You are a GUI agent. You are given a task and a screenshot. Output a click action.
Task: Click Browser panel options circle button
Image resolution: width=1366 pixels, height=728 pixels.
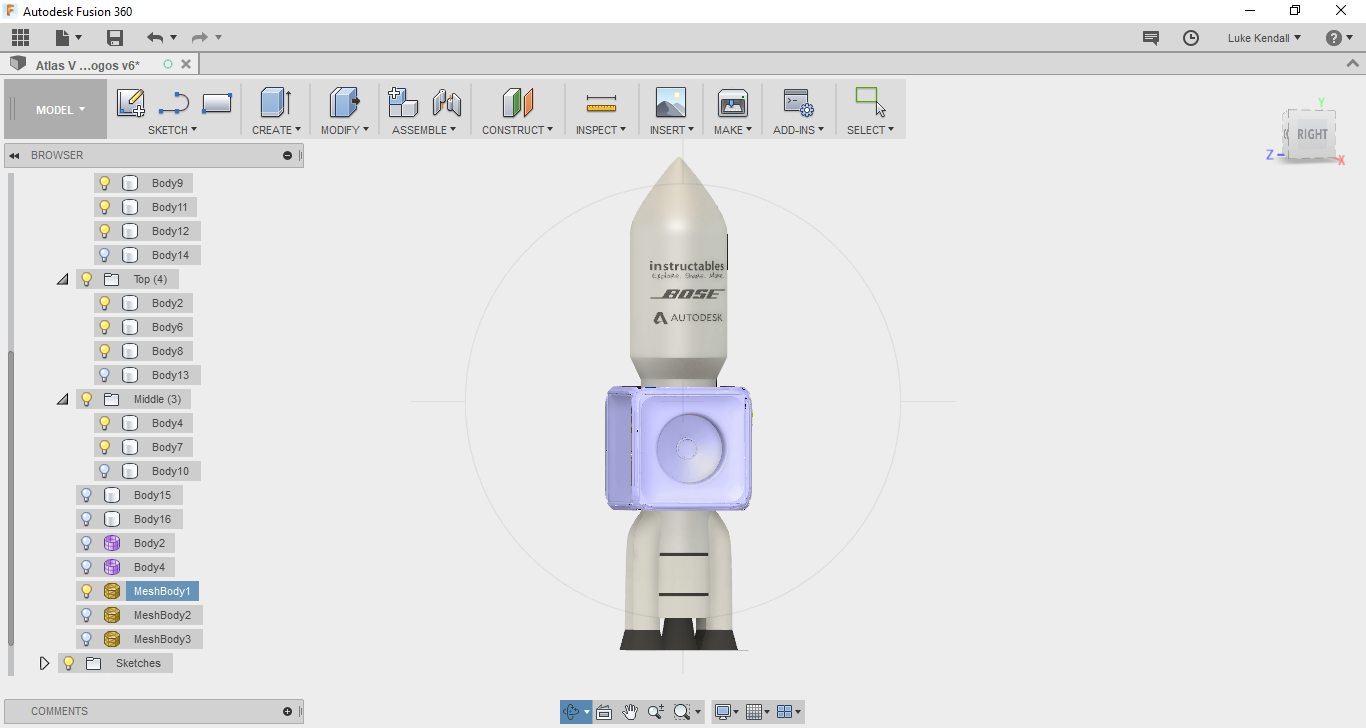tap(288, 155)
